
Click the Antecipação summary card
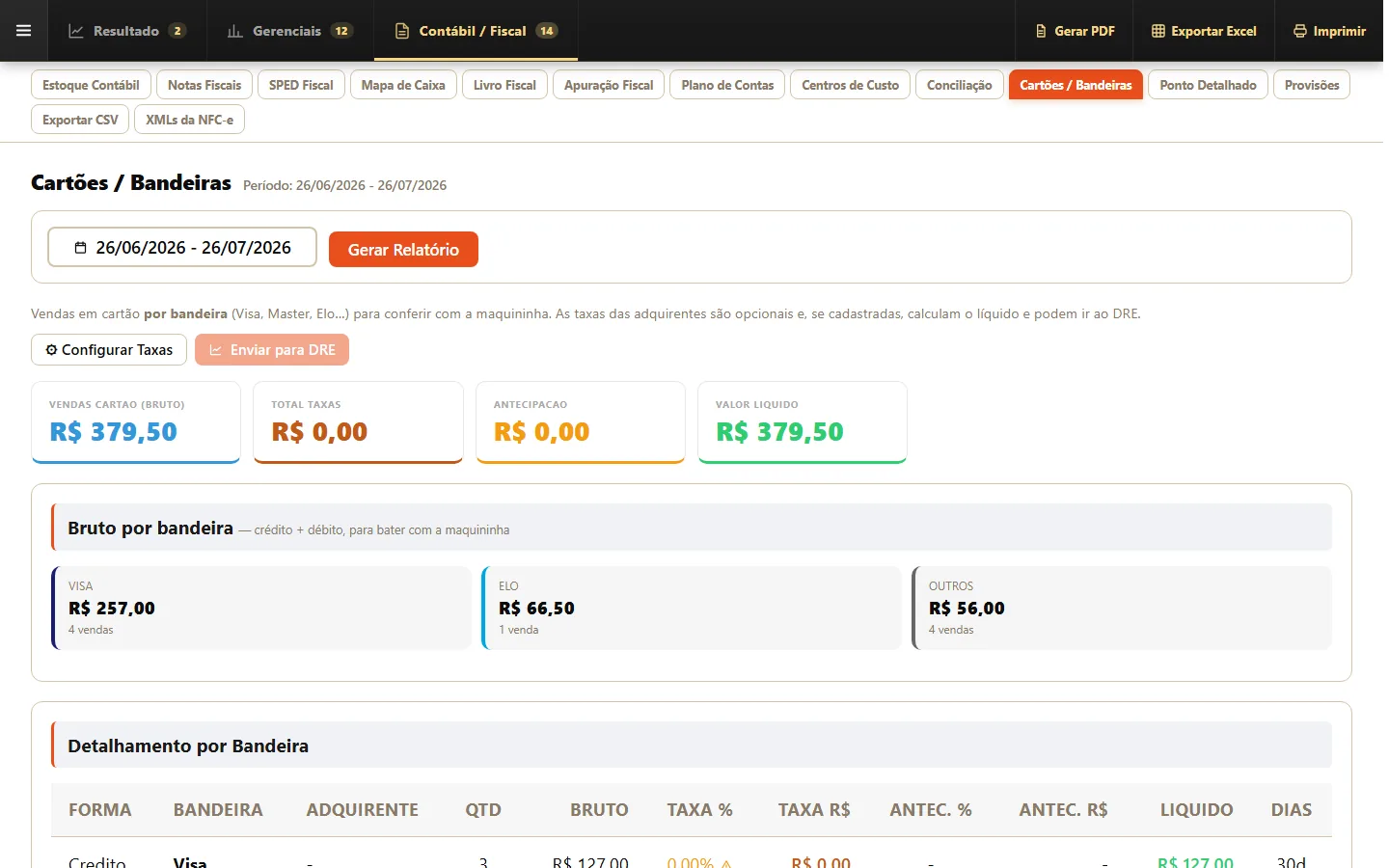tap(581, 422)
